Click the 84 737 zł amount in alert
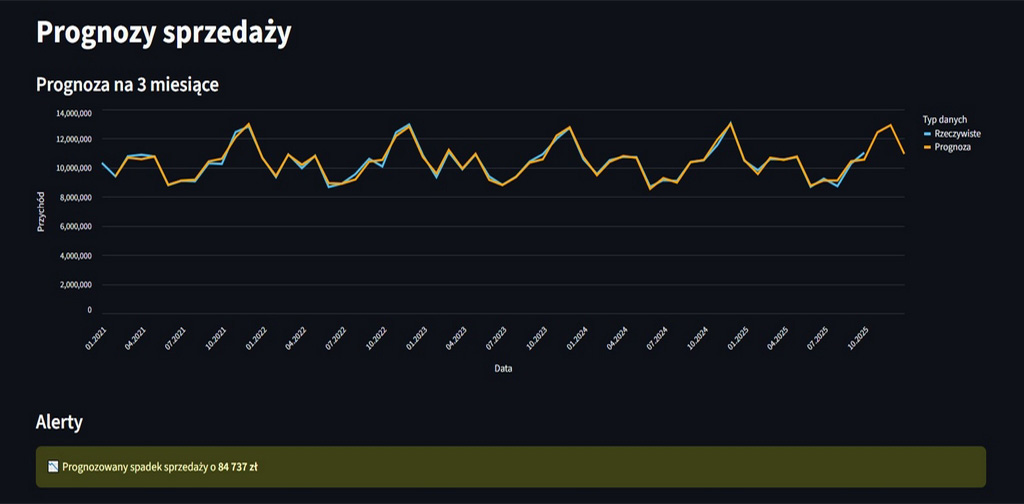1024x504 pixels. coord(238,466)
